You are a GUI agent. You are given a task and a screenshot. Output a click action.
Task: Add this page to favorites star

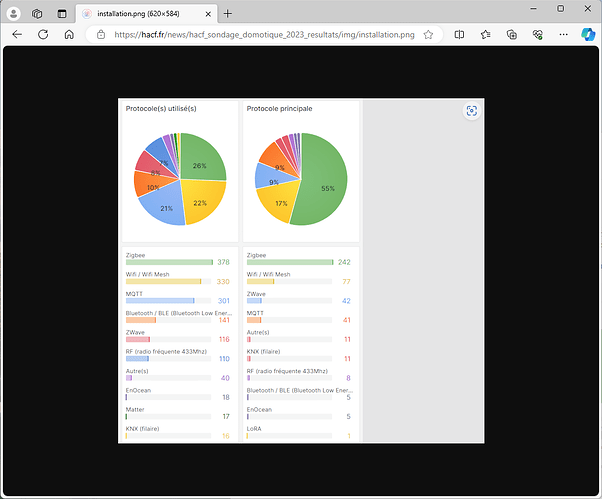coord(428,34)
